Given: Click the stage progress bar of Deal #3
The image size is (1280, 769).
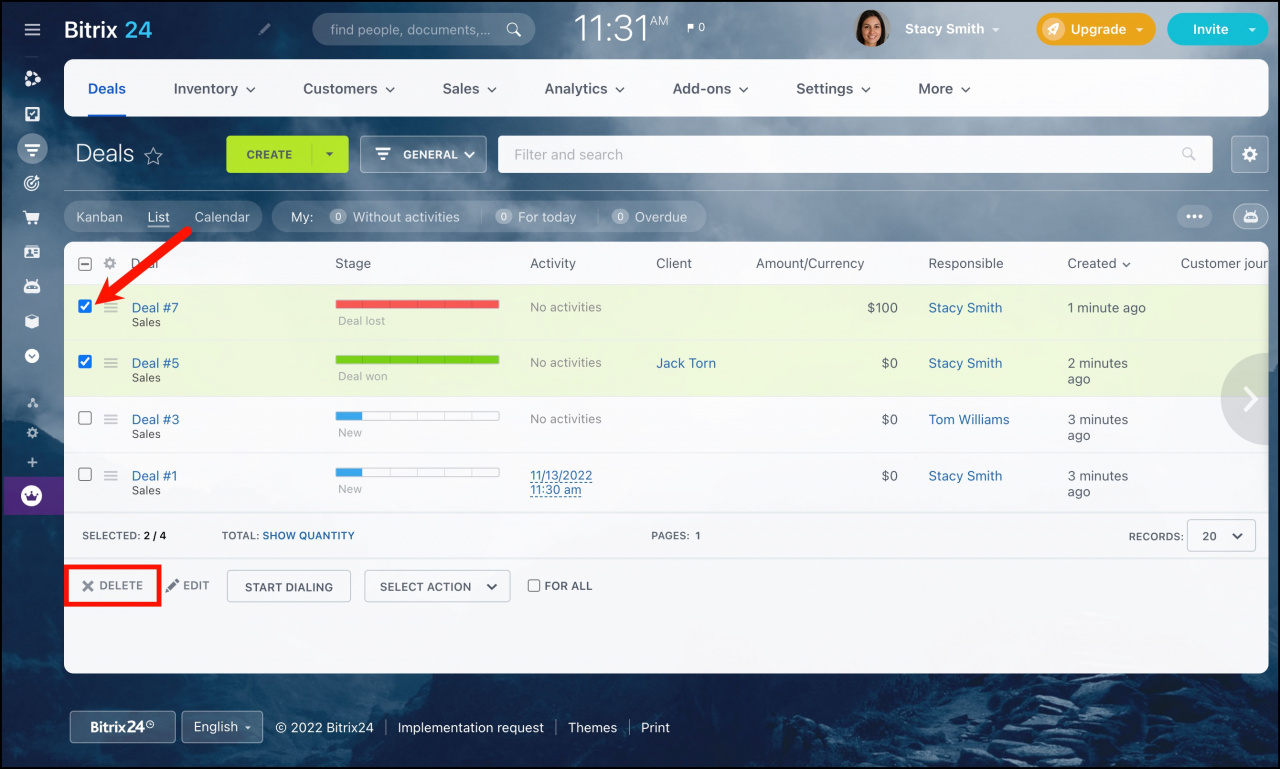Looking at the screenshot, I should click(x=417, y=416).
